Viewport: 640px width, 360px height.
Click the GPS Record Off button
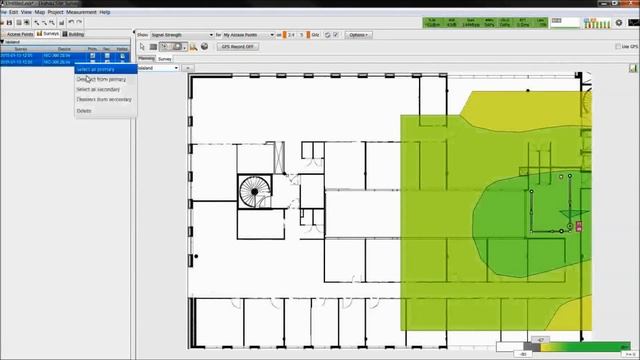[x=238, y=47]
